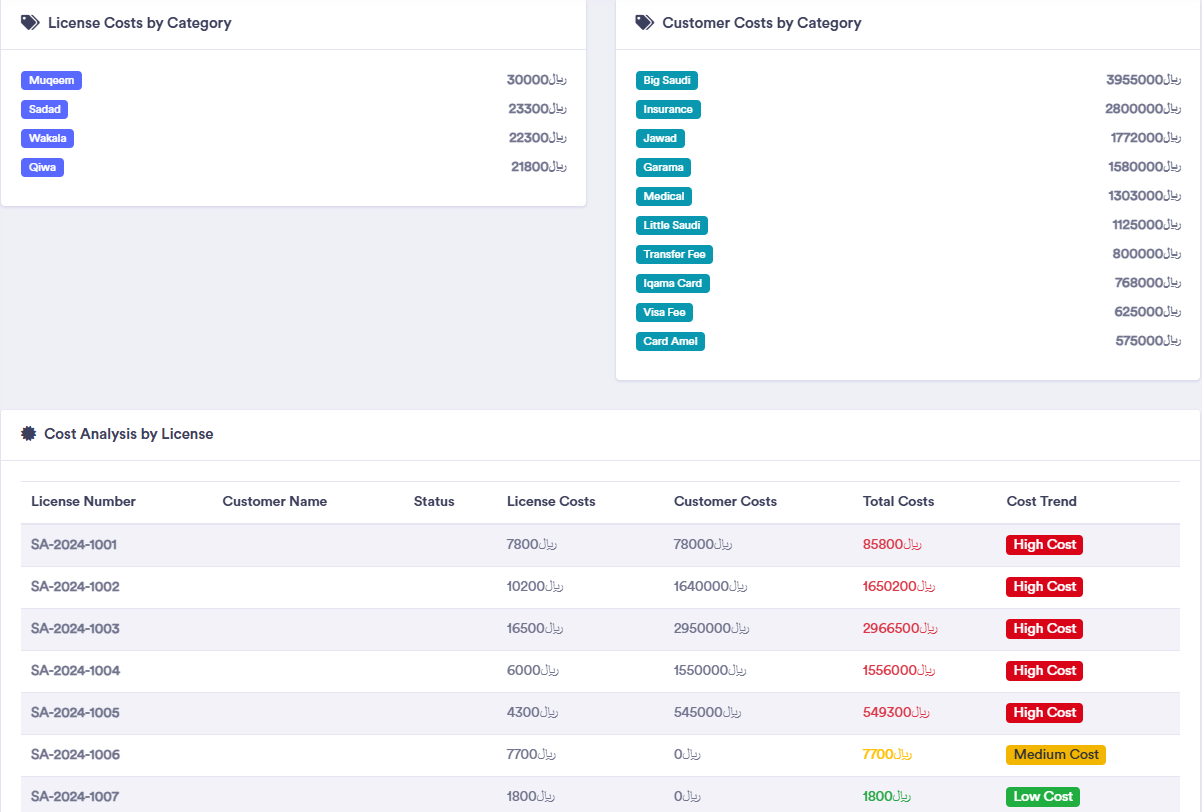The height and width of the screenshot is (812, 1202).
Task: Click total cost 1556000 value
Action: [x=900, y=671]
